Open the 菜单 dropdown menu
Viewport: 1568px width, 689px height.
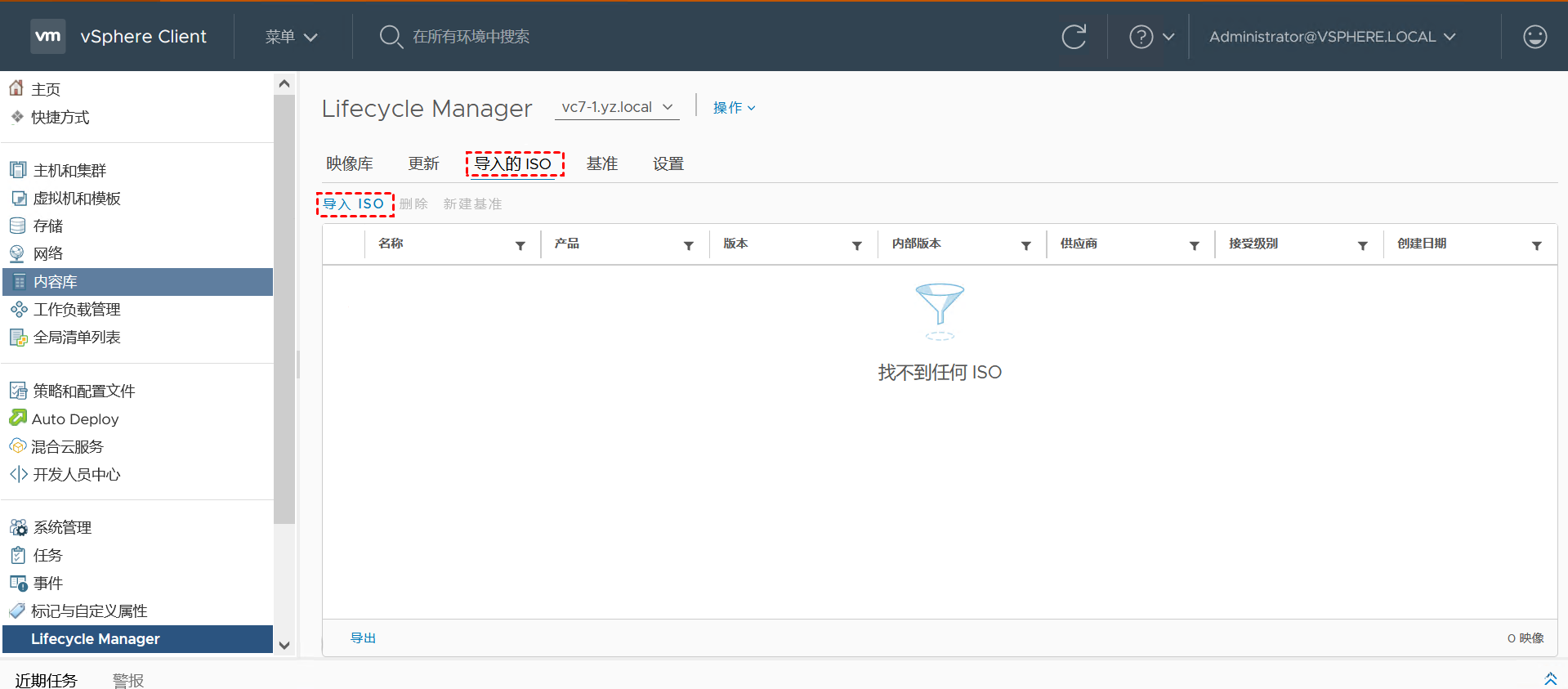pos(291,37)
